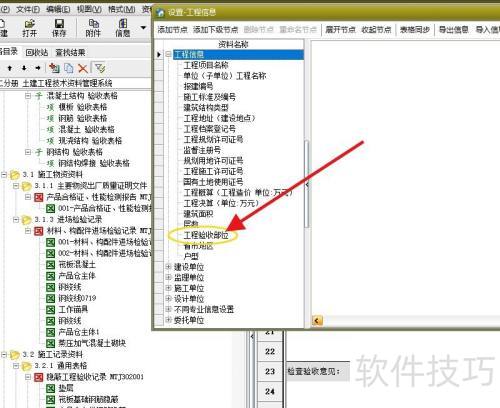This screenshot has width=500, height=408.
Task: Click the folder icon of 3.2.1 通用表格
Action: pos(27,366)
